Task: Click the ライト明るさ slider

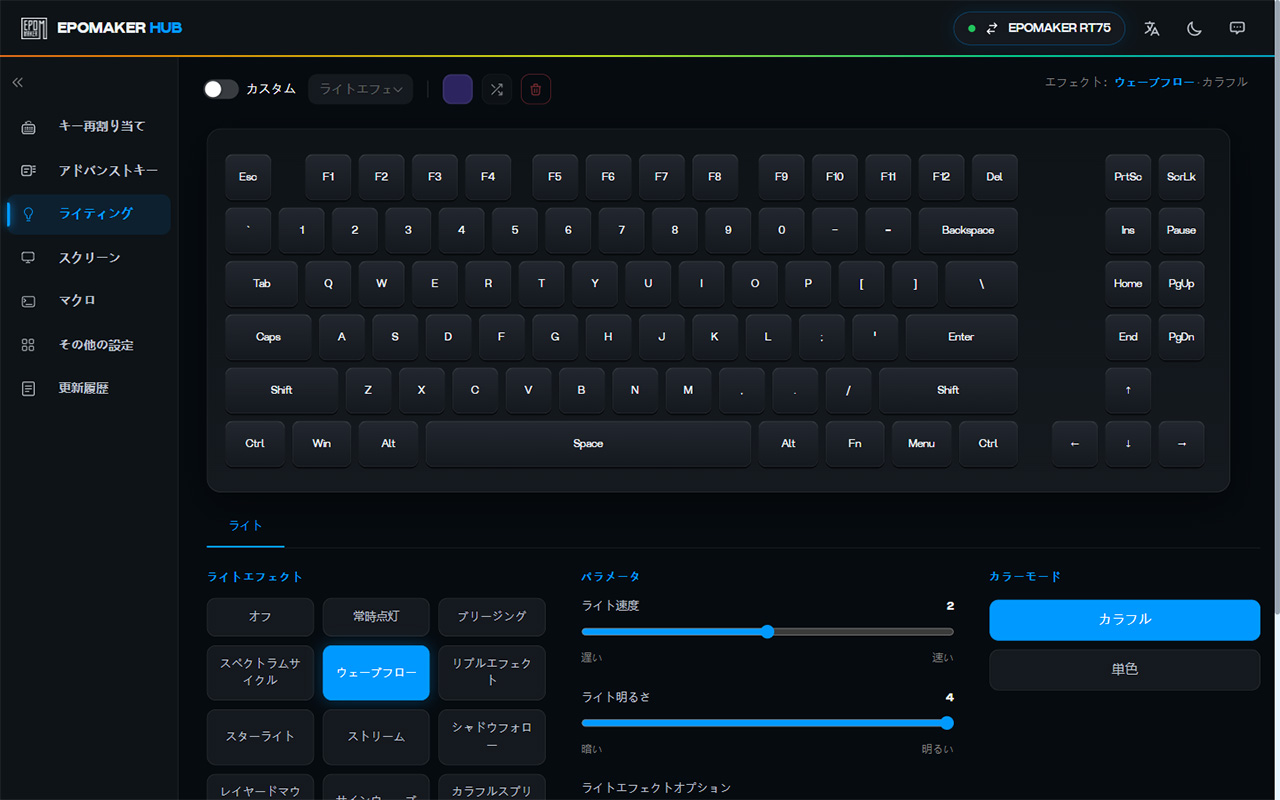Action: [767, 723]
